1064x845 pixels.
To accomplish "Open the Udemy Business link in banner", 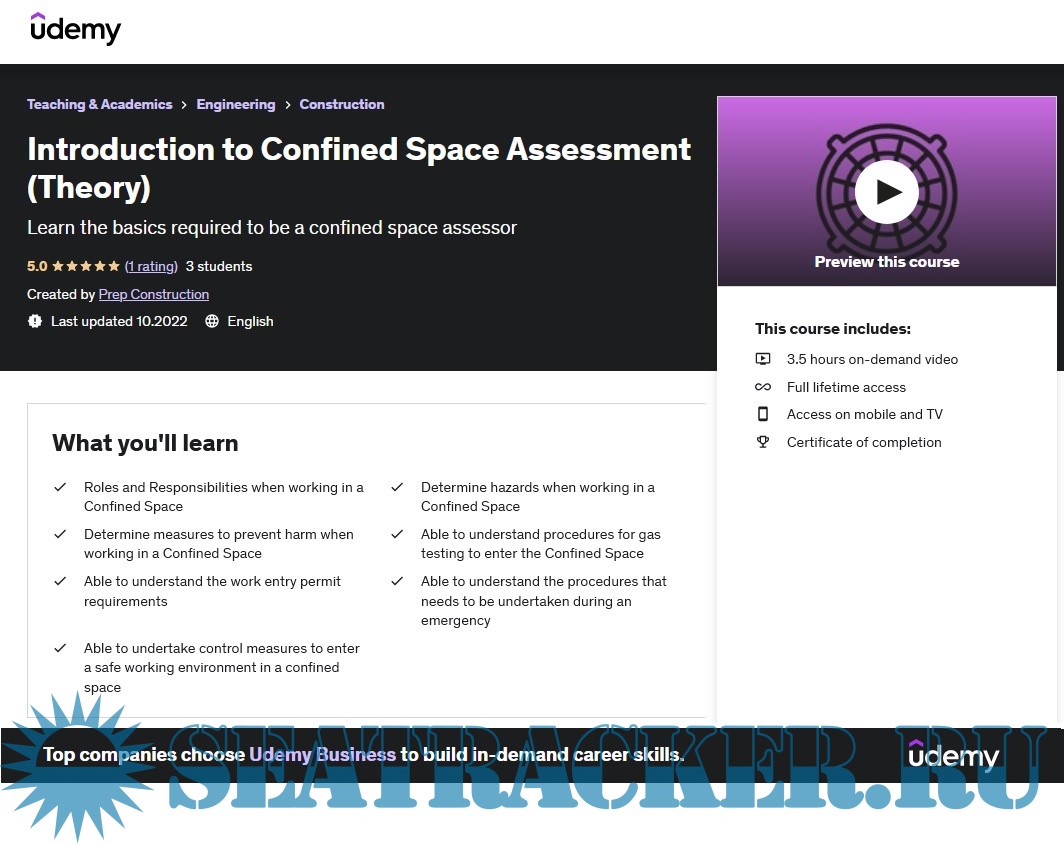I will point(322,755).
